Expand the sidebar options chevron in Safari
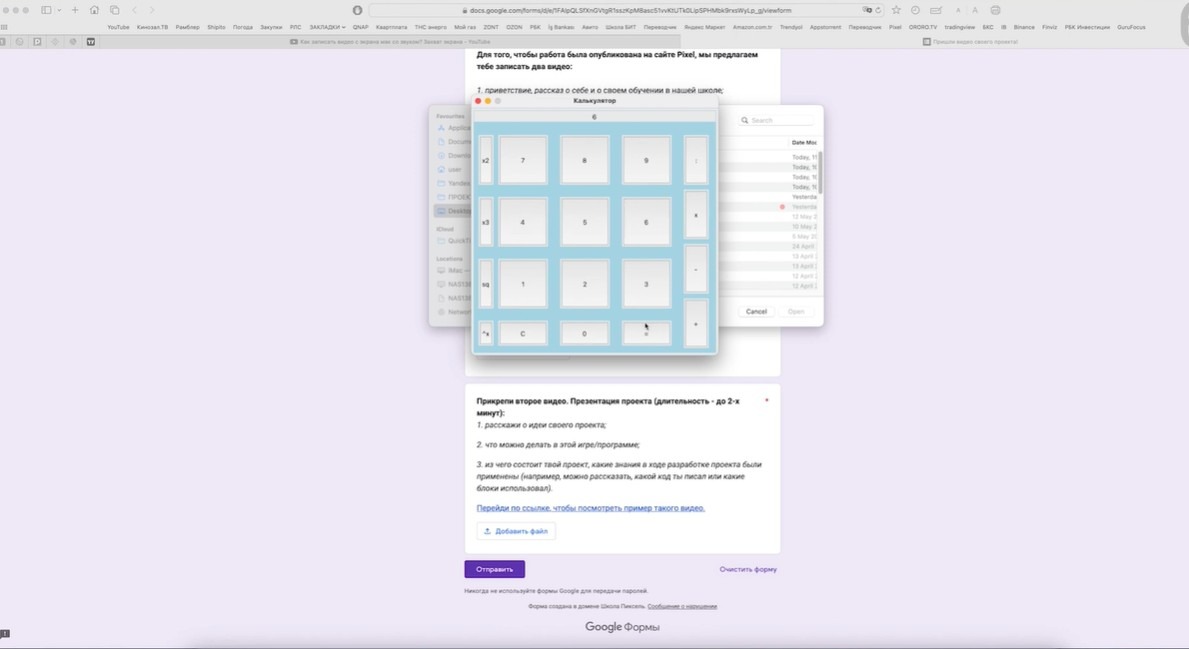Screen dimensions: 1189x649 click(59, 10)
